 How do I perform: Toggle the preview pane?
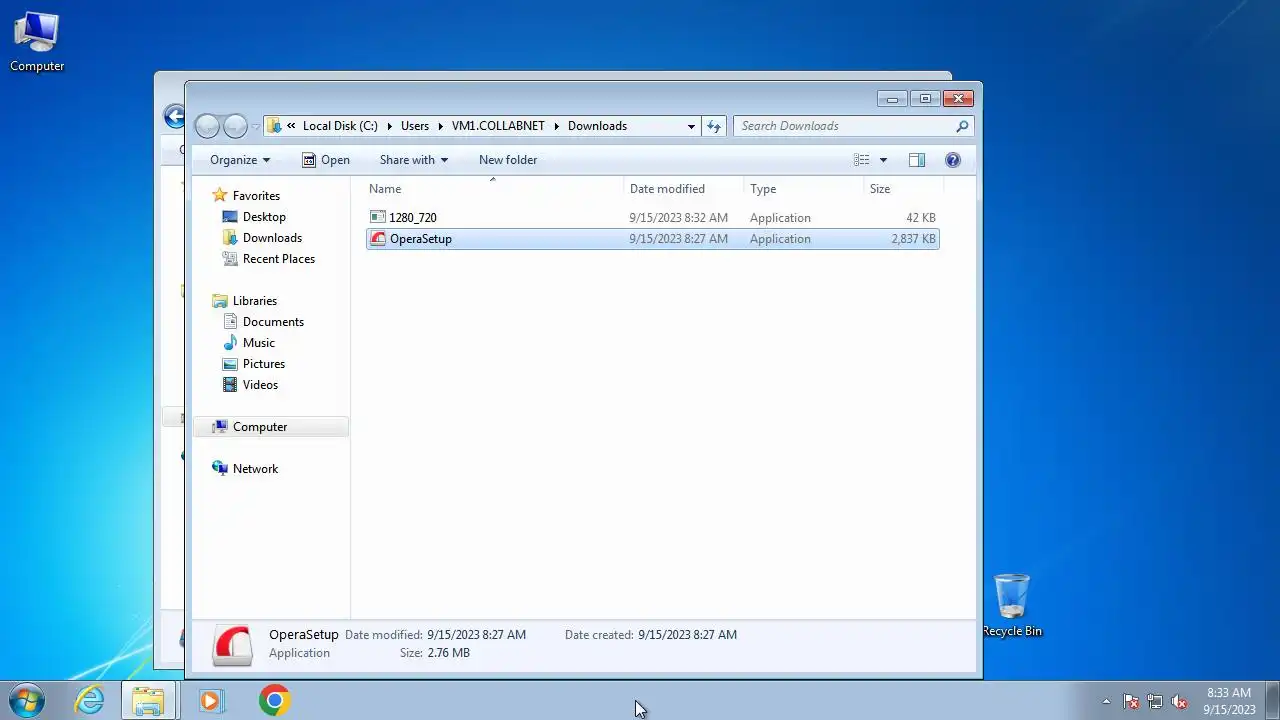click(x=917, y=160)
